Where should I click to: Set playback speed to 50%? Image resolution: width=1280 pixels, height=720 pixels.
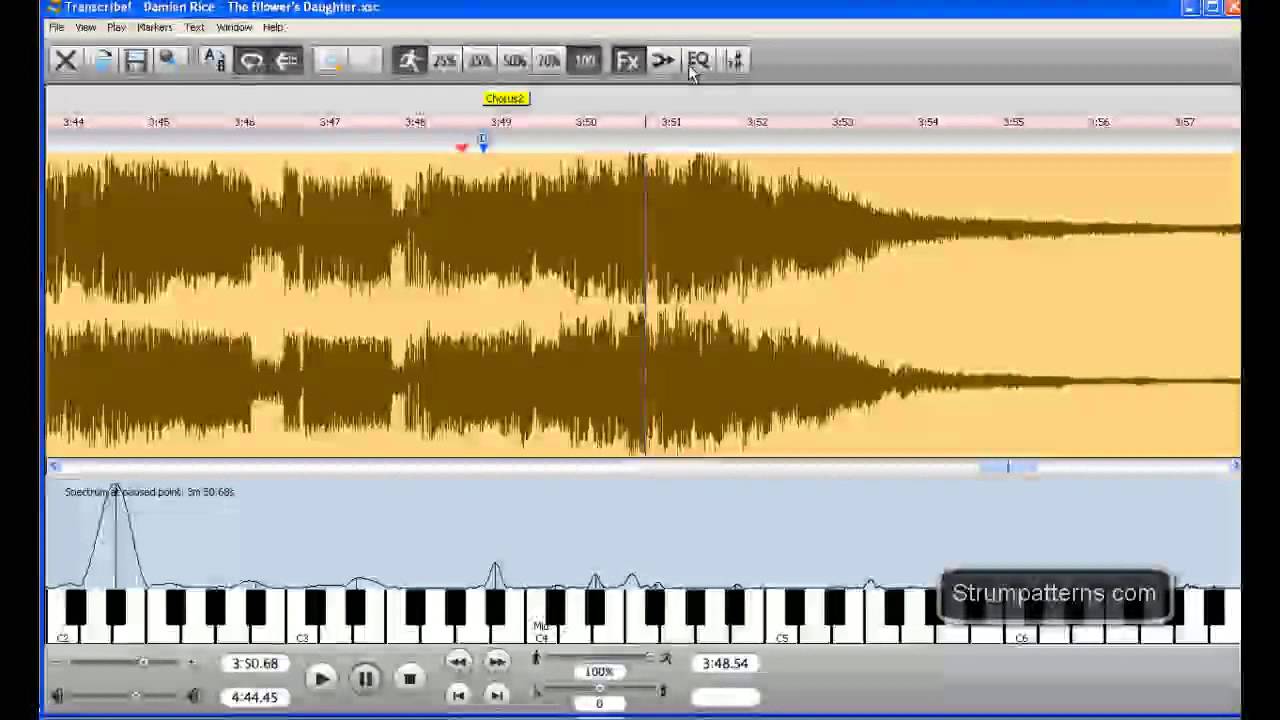click(514, 61)
